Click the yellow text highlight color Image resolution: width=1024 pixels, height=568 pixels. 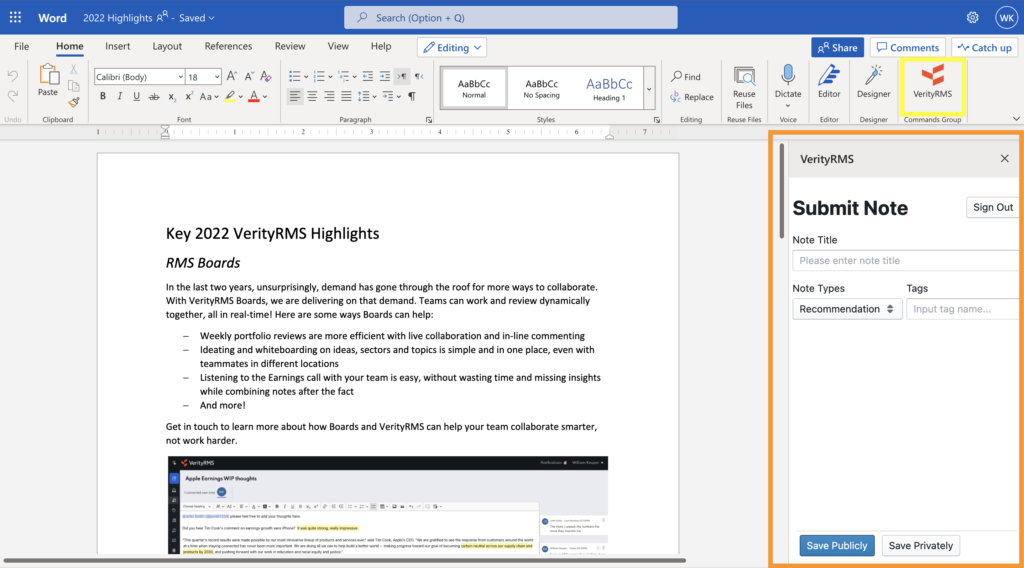pos(230,97)
